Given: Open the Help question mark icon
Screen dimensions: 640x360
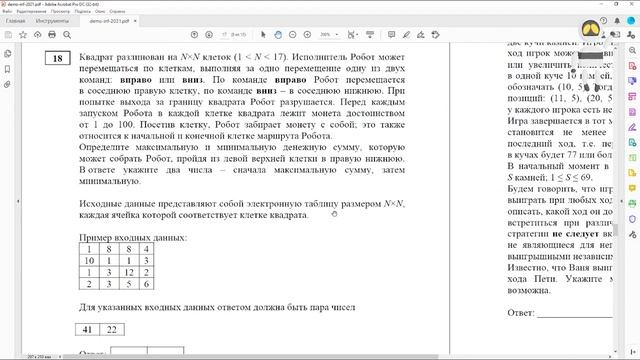Looking at the screenshot, I should (603, 21).
